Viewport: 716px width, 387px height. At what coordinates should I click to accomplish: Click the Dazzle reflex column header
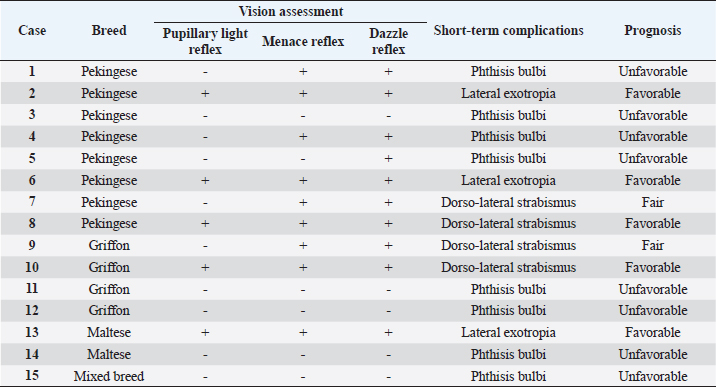pyautogui.click(x=388, y=41)
